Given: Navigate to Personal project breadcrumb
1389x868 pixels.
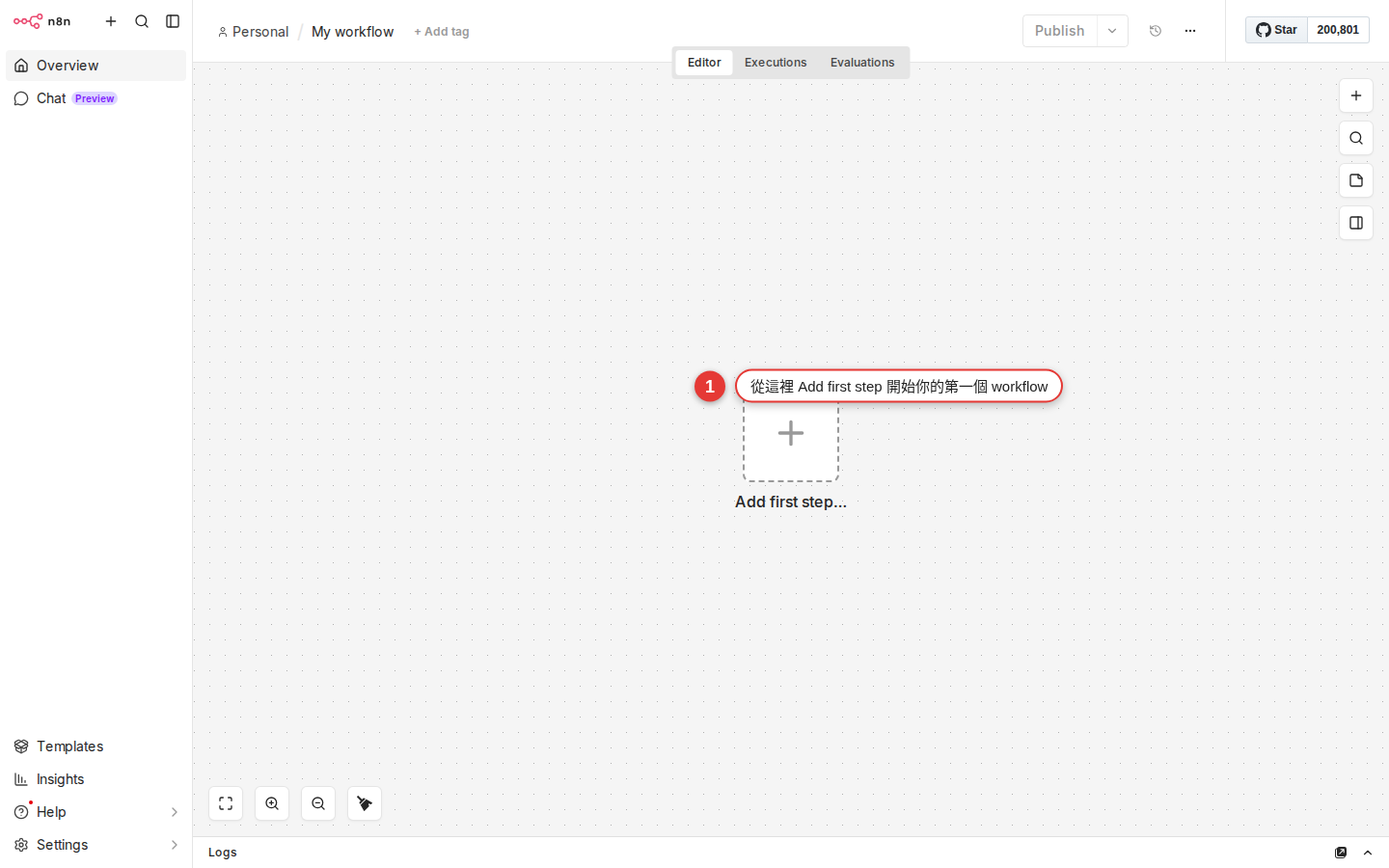Looking at the screenshot, I should click(x=253, y=32).
